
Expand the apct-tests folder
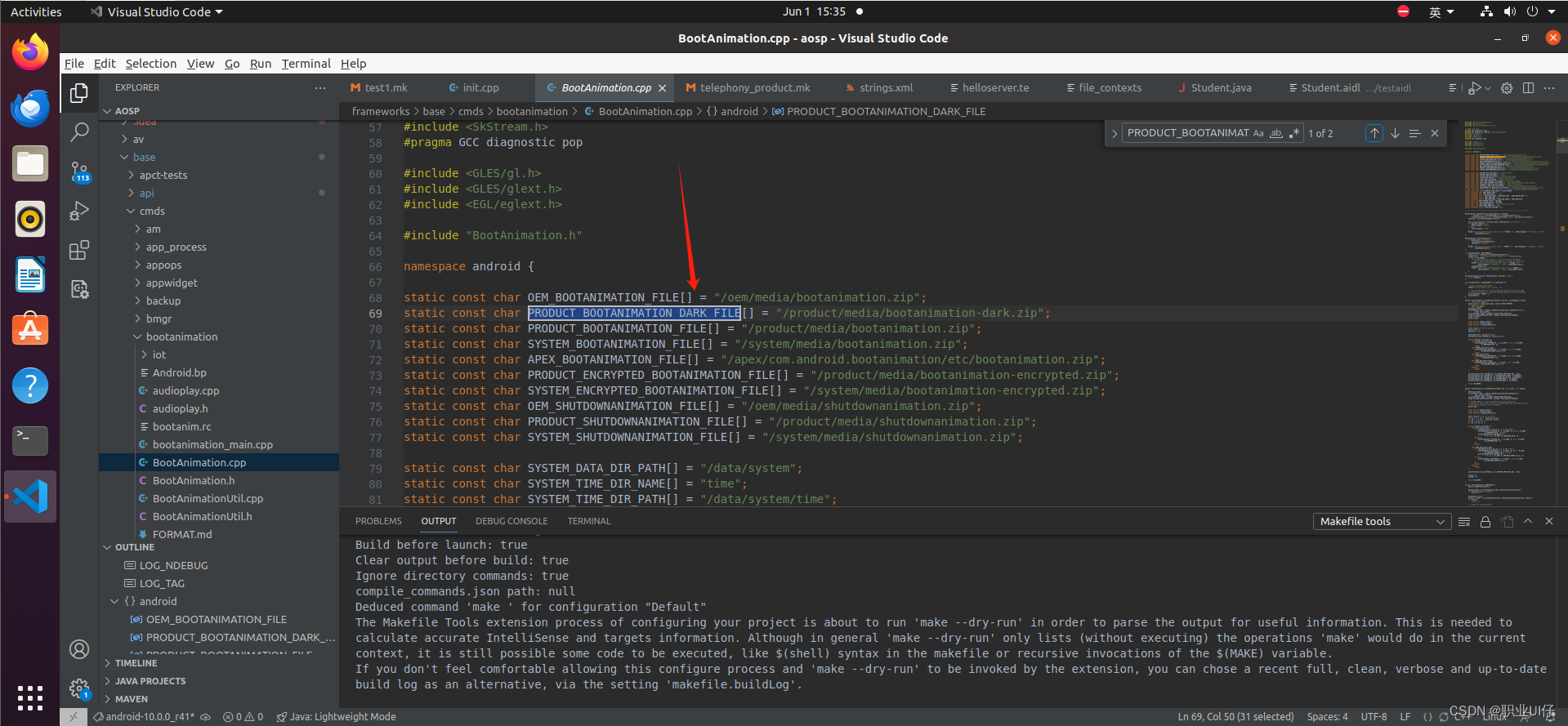click(132, 176)
